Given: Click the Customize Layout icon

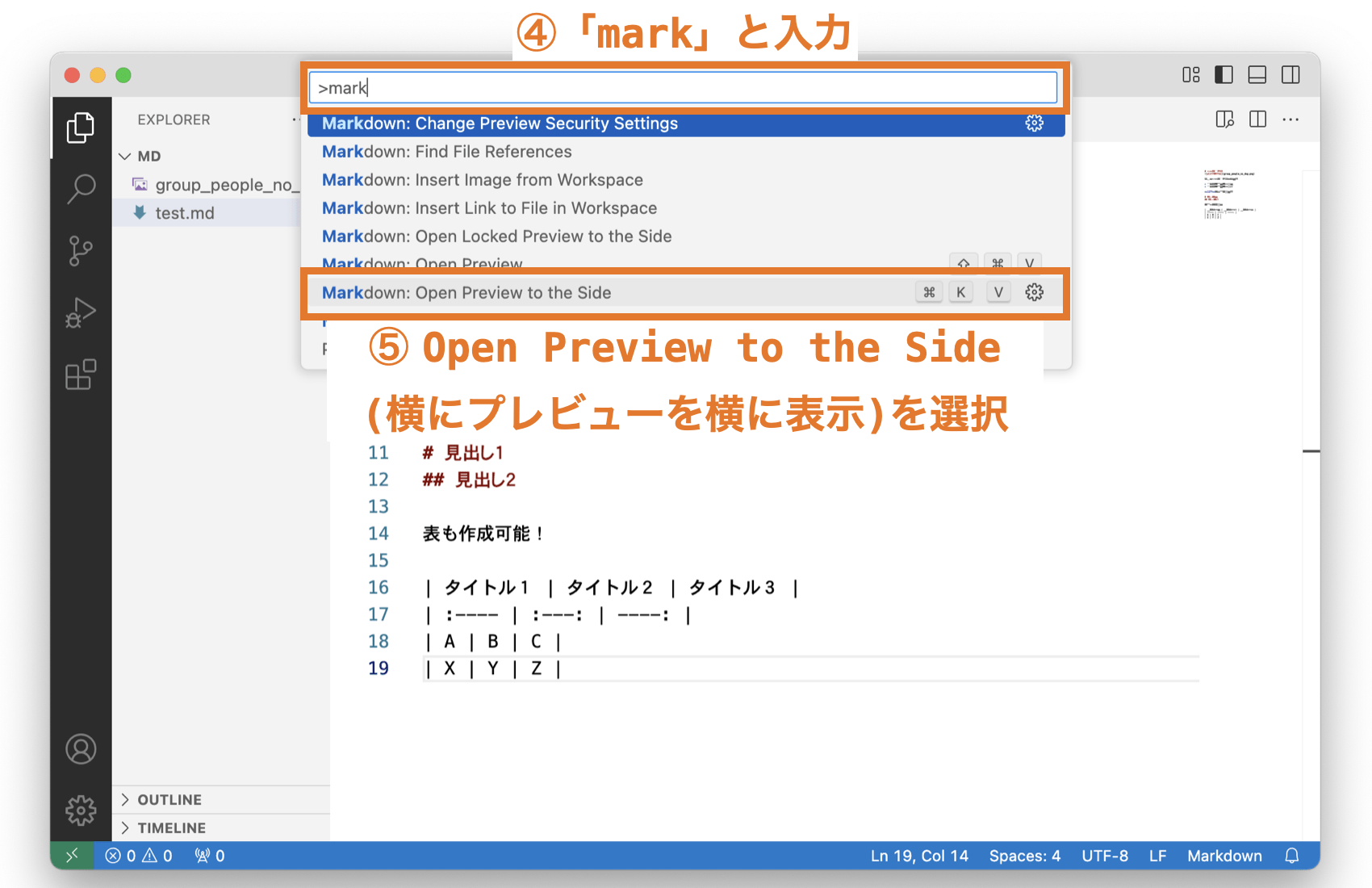Looking at the screenshot, I should 1191,75.
